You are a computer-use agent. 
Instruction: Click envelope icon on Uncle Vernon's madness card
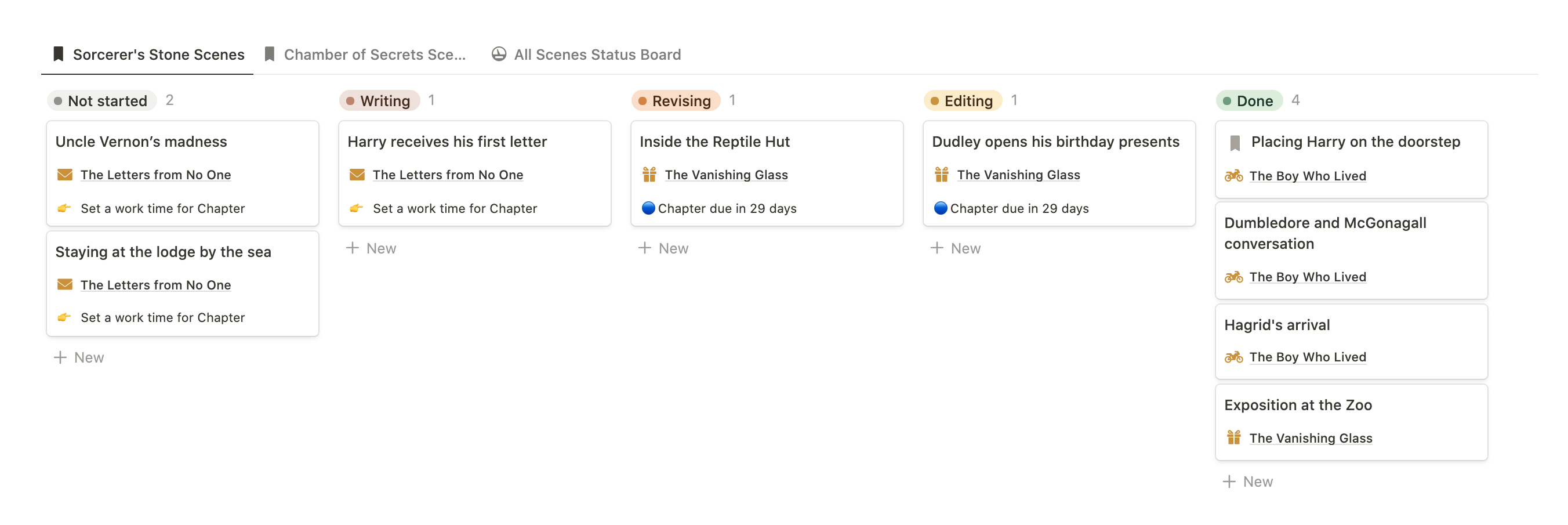coord(64,175)
